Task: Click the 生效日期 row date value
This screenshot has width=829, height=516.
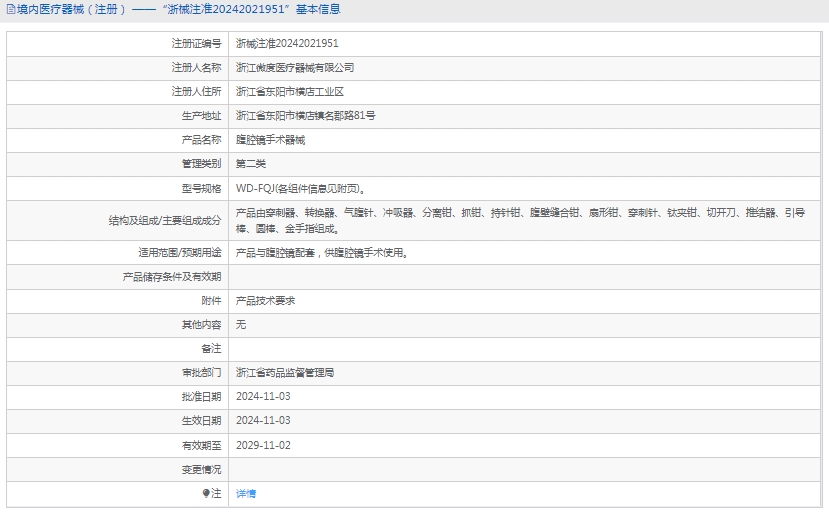Action: [x=263, y=421]
